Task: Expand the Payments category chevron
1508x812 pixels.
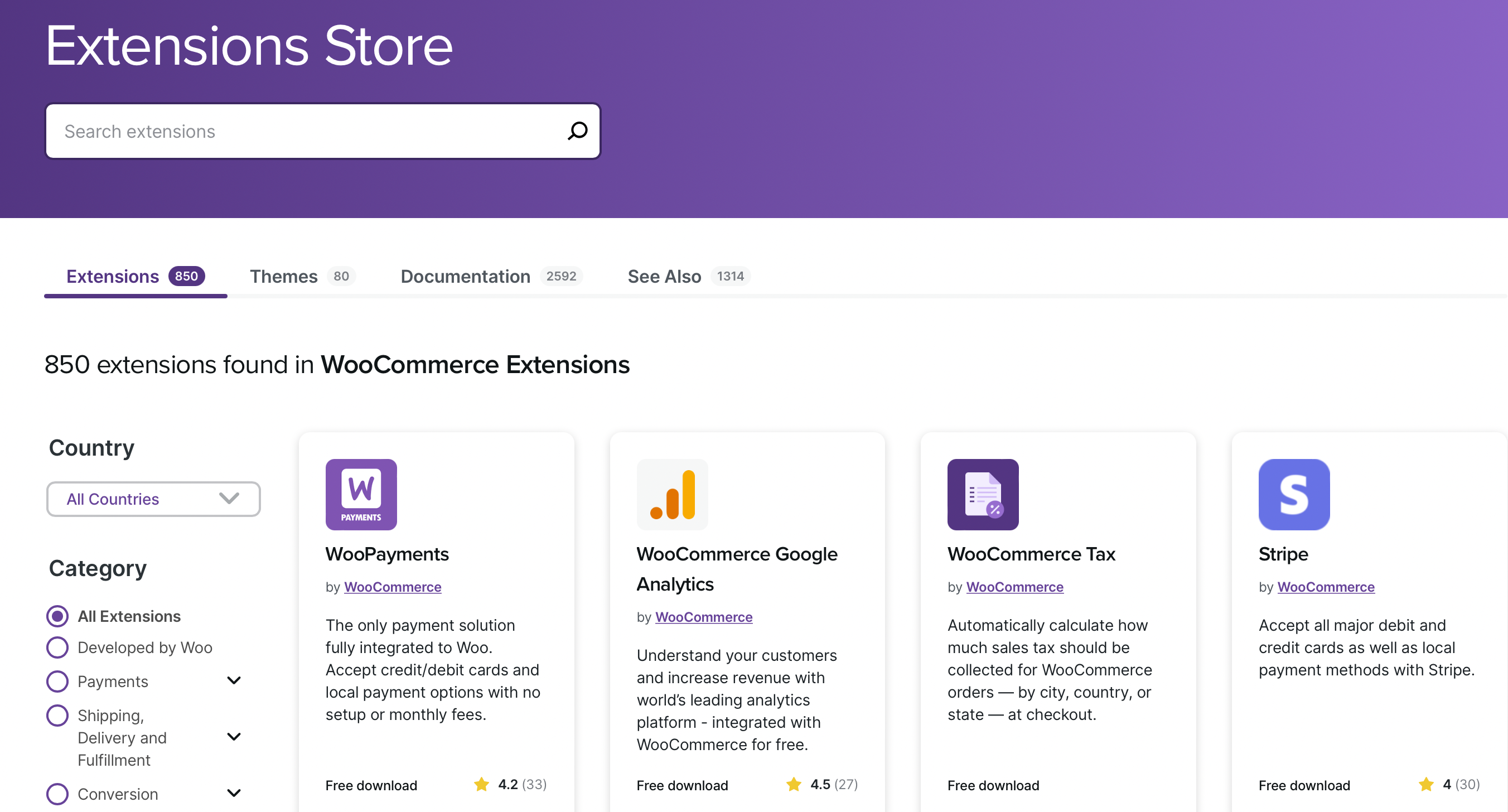Action: [234, 680]
